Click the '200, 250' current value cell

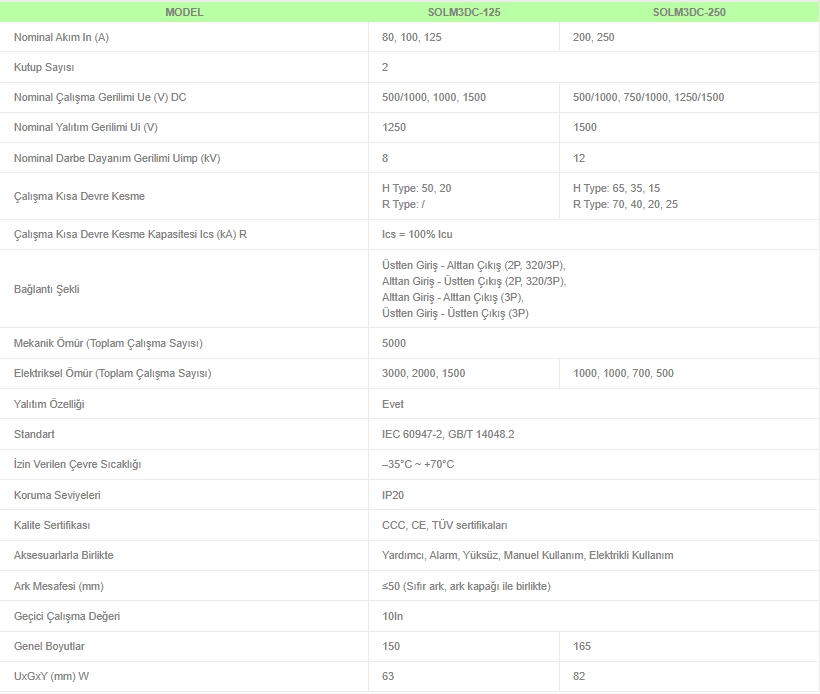tap(594, 37)
